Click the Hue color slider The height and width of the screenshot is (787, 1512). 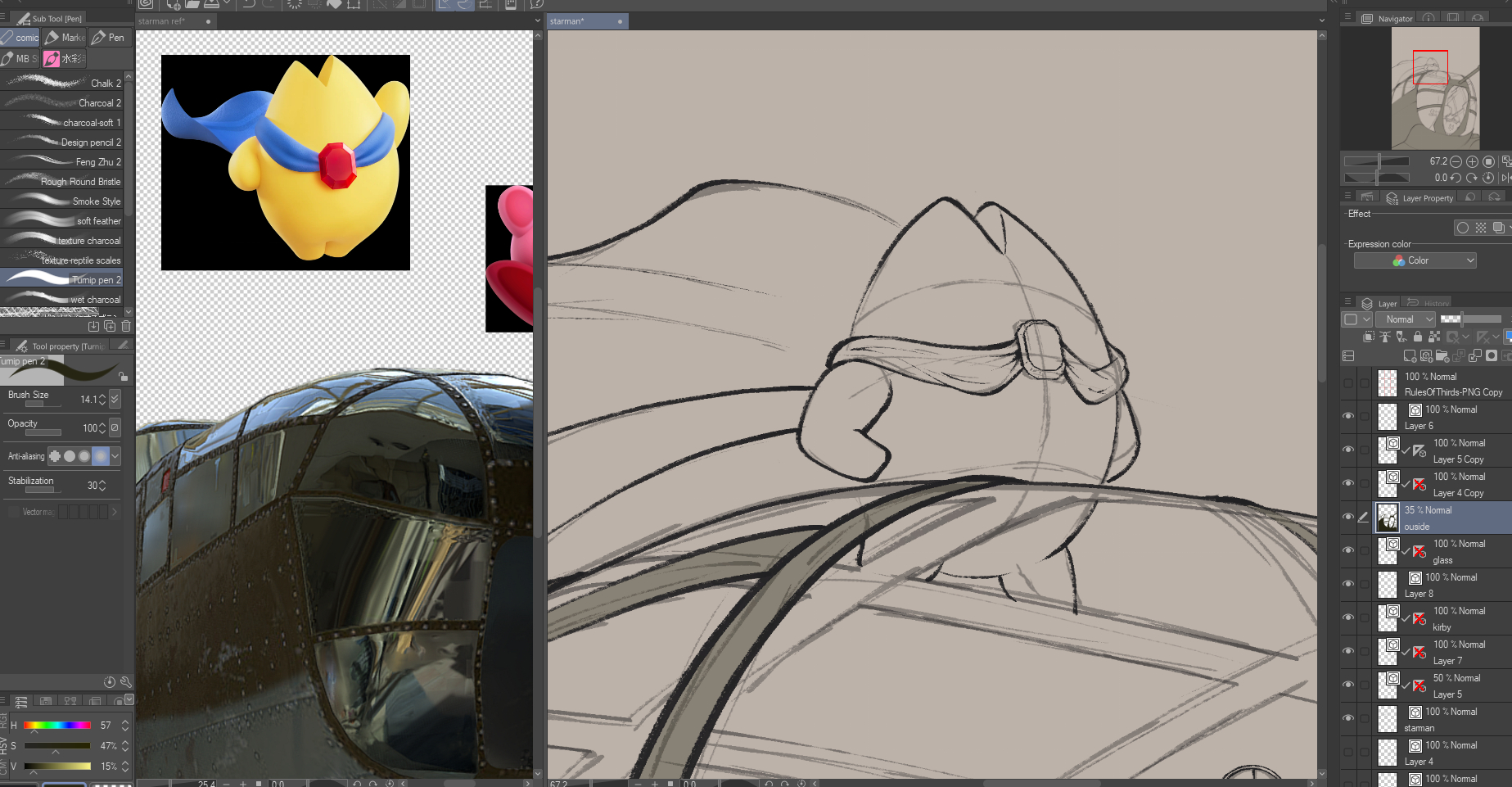pos(56,726)
